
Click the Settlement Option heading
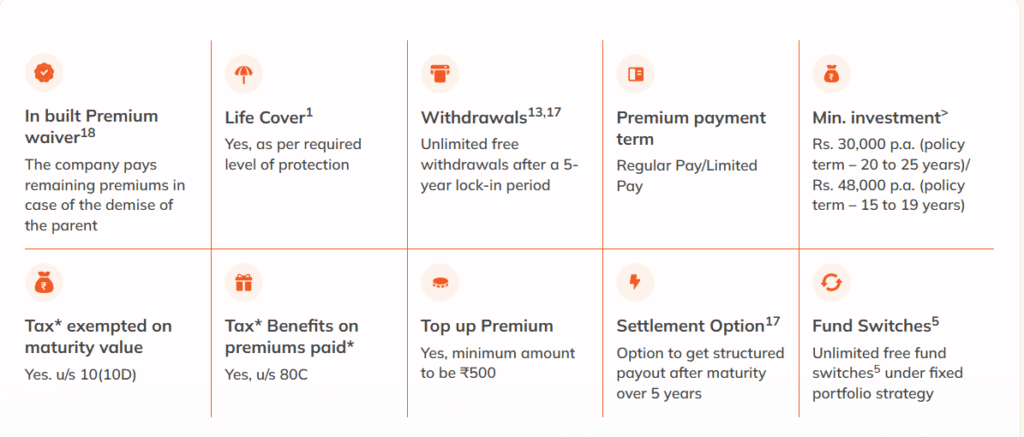pos(699,325)
